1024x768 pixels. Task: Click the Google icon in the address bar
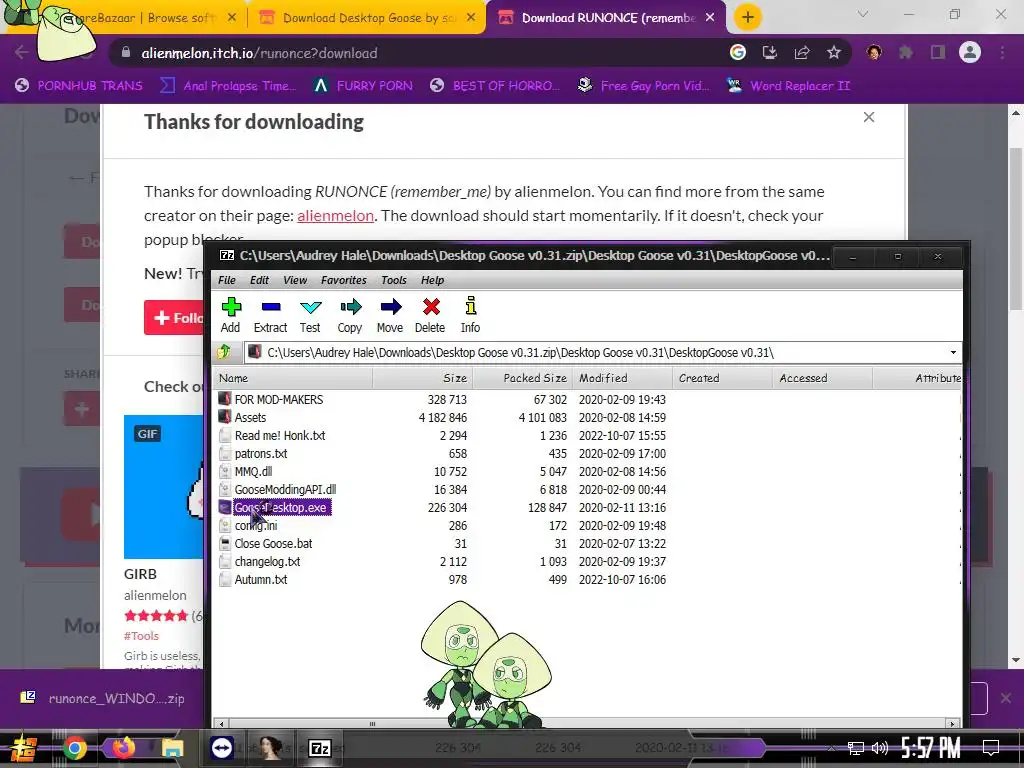coord(738,53)
